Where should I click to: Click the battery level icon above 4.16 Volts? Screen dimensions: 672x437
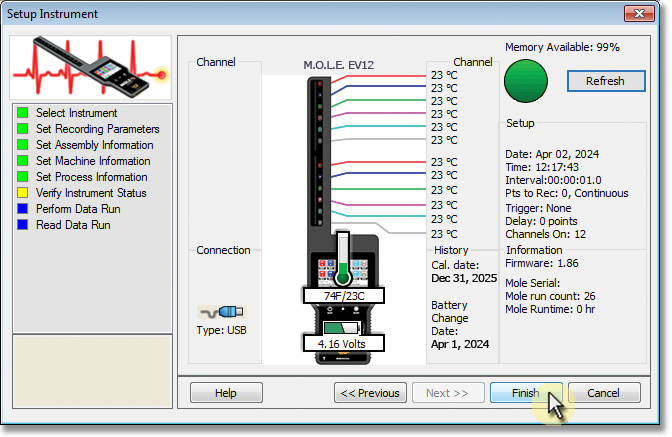(342, 328)
